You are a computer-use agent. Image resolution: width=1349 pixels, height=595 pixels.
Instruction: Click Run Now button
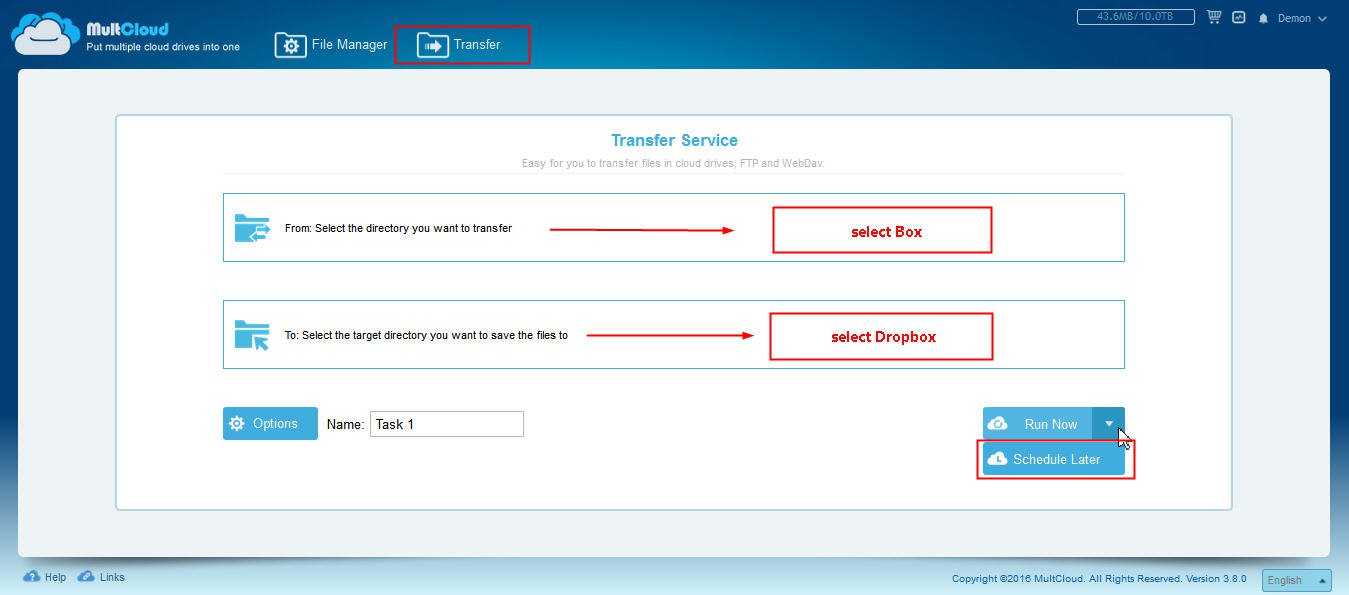point(1037,424)
